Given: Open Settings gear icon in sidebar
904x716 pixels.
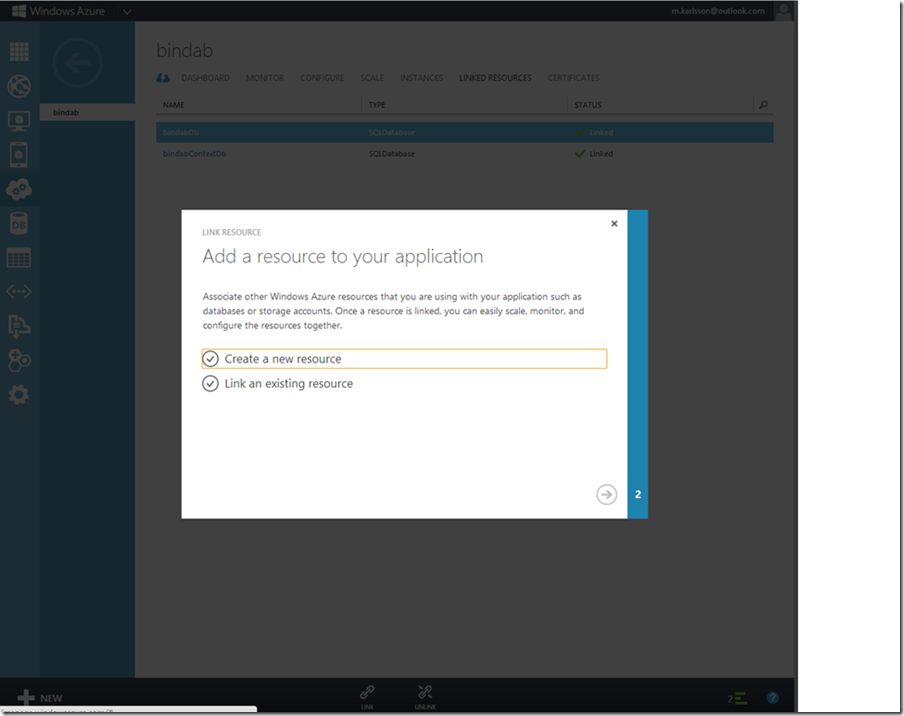Looking at the screenshot, I should [x=19, y=395].
